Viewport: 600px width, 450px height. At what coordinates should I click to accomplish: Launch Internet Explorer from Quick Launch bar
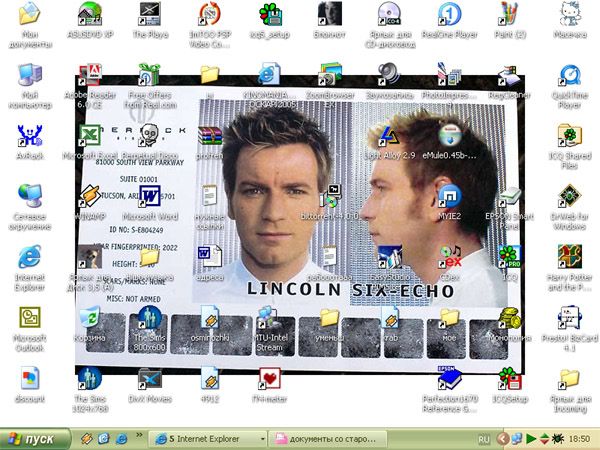pyautogui.click(x=122, y=439)
